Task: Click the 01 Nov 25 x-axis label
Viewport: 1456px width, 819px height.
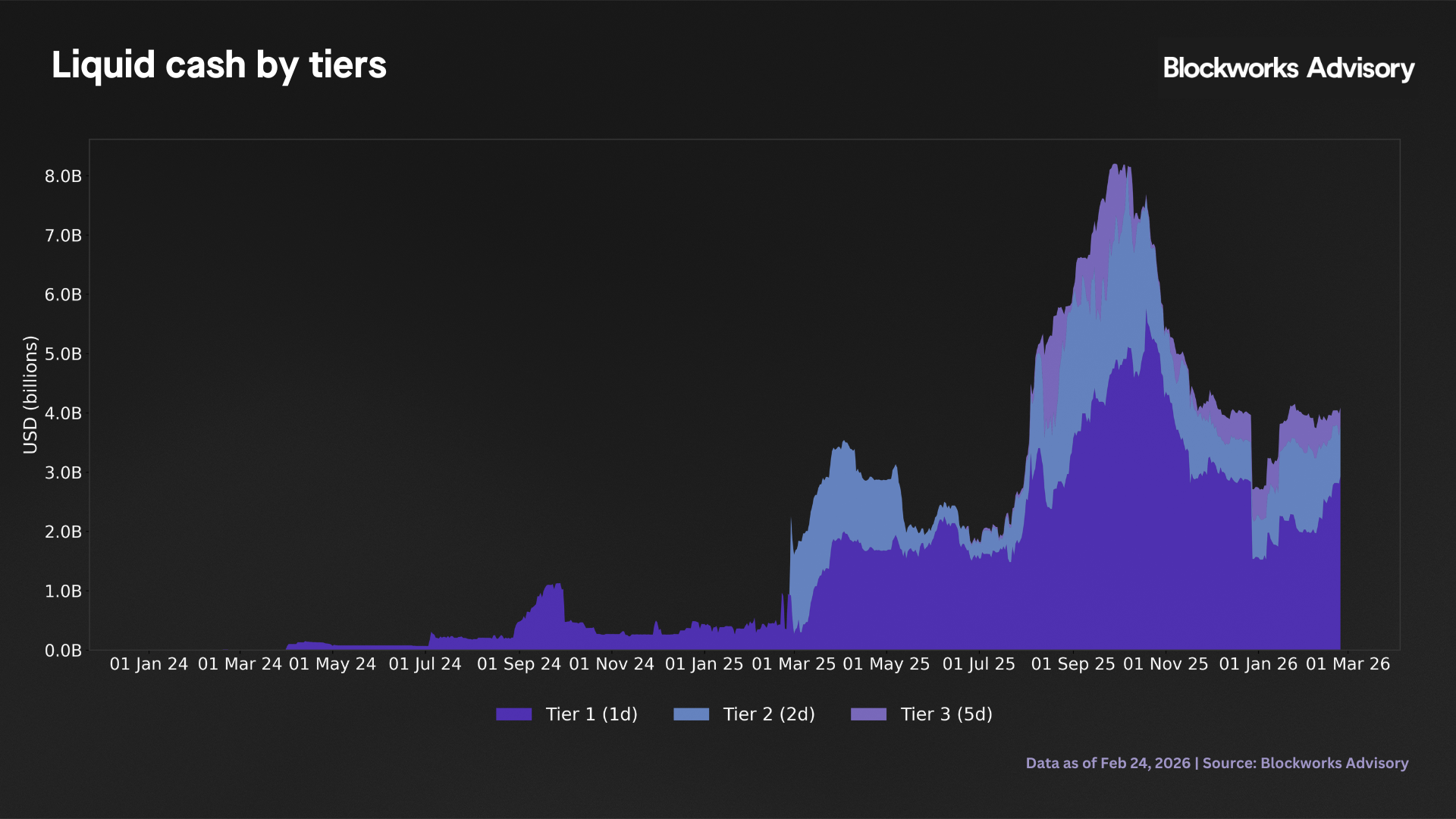Action: 1166,664
